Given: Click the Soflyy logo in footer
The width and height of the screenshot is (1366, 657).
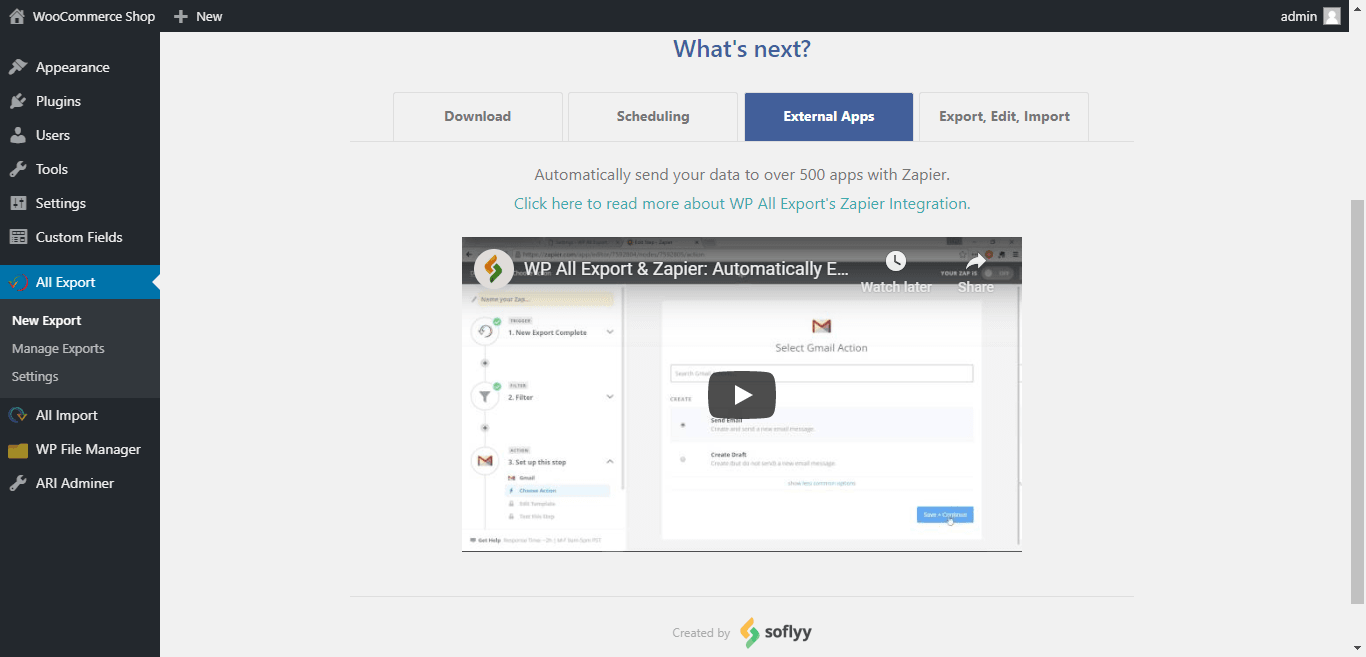Looking at the screenshot, I should 776,632.
